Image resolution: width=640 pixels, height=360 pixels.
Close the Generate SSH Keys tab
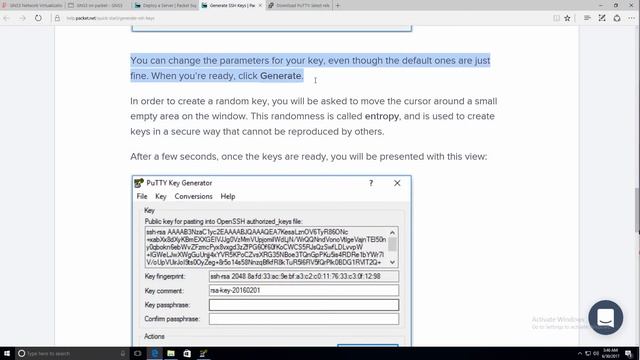coord(260,5)
